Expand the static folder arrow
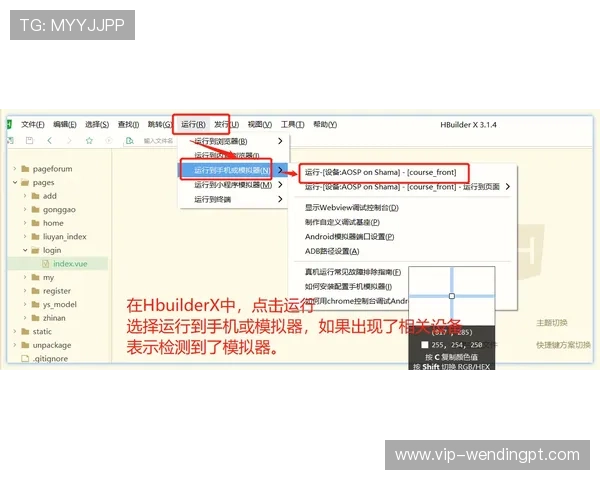 click(15, 331)
